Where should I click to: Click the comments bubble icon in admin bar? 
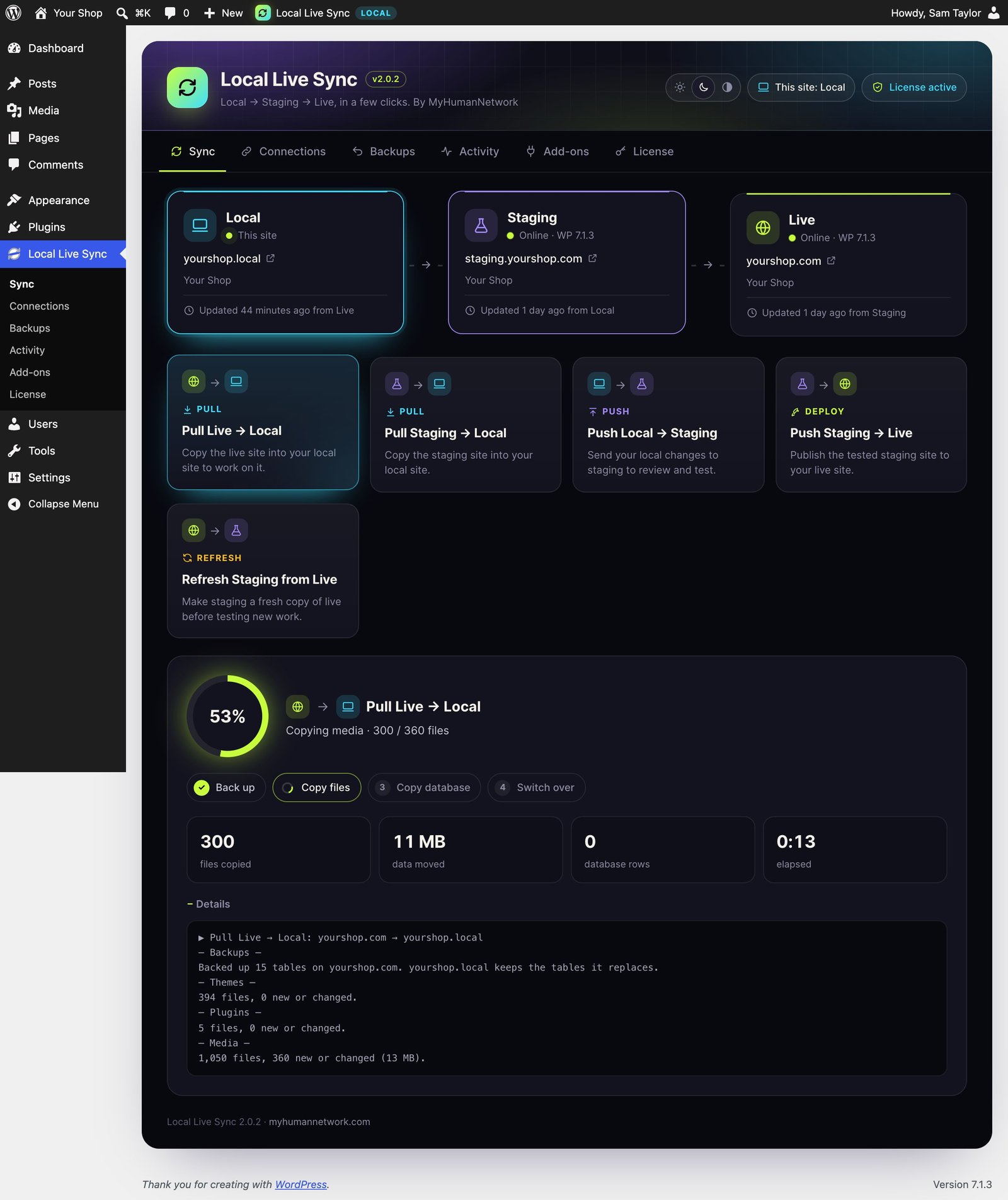[170, 13]
